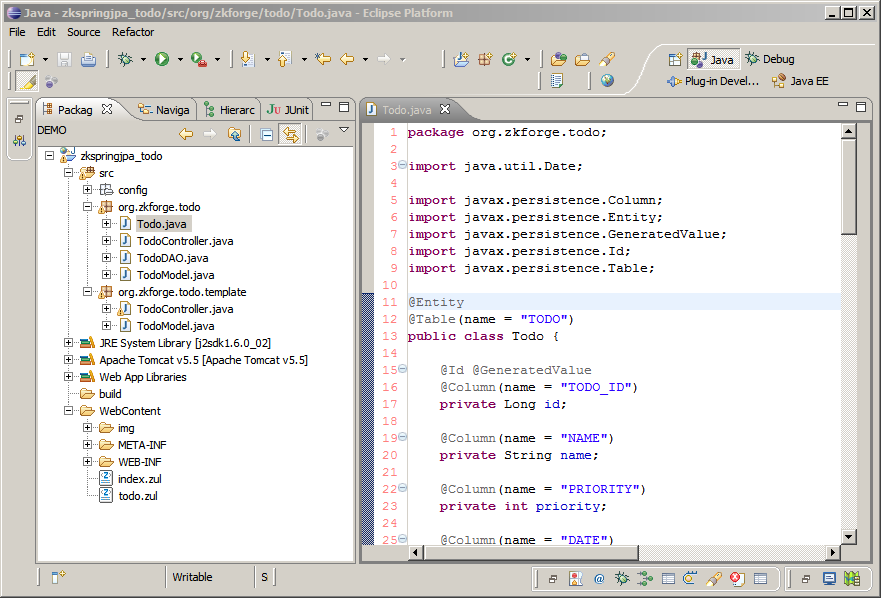Open the Search flashlight fast view icon
Viewport: 881px width, 598px height.
(x=714, y=578)
